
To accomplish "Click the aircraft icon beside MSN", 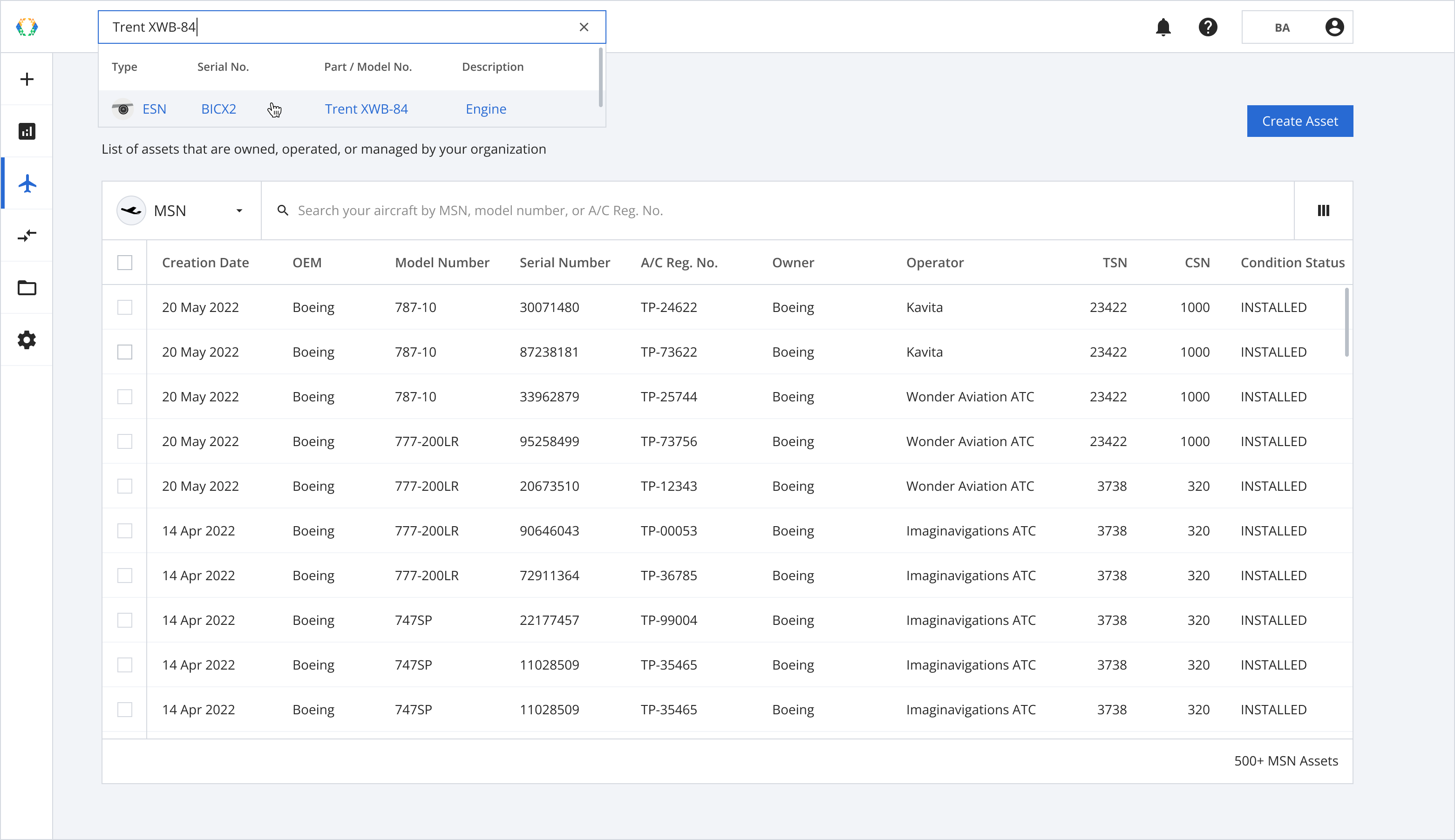I will pyautogui.click(x=131, y=210).
